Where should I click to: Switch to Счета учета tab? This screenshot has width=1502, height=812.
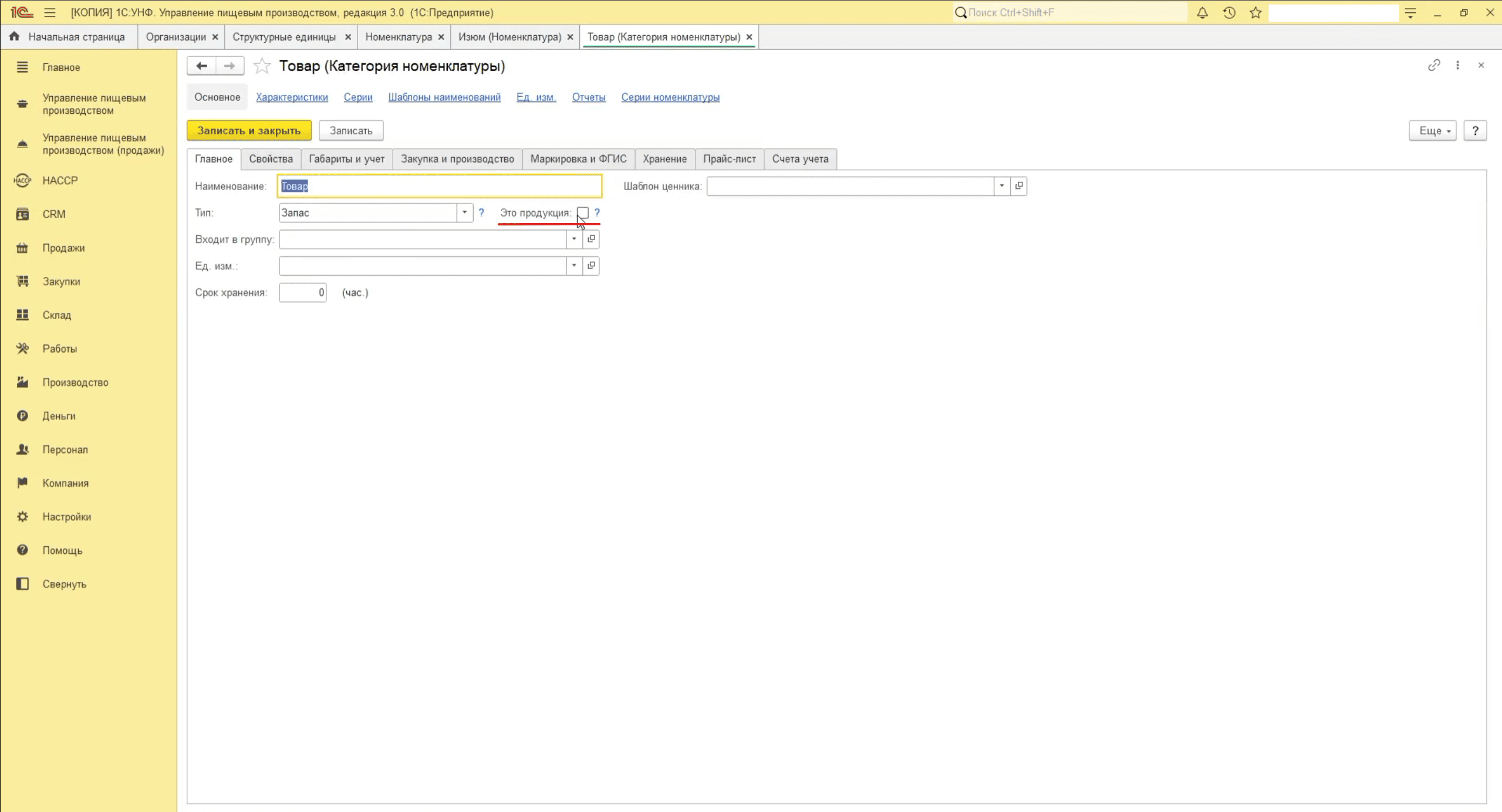(800, 159)
